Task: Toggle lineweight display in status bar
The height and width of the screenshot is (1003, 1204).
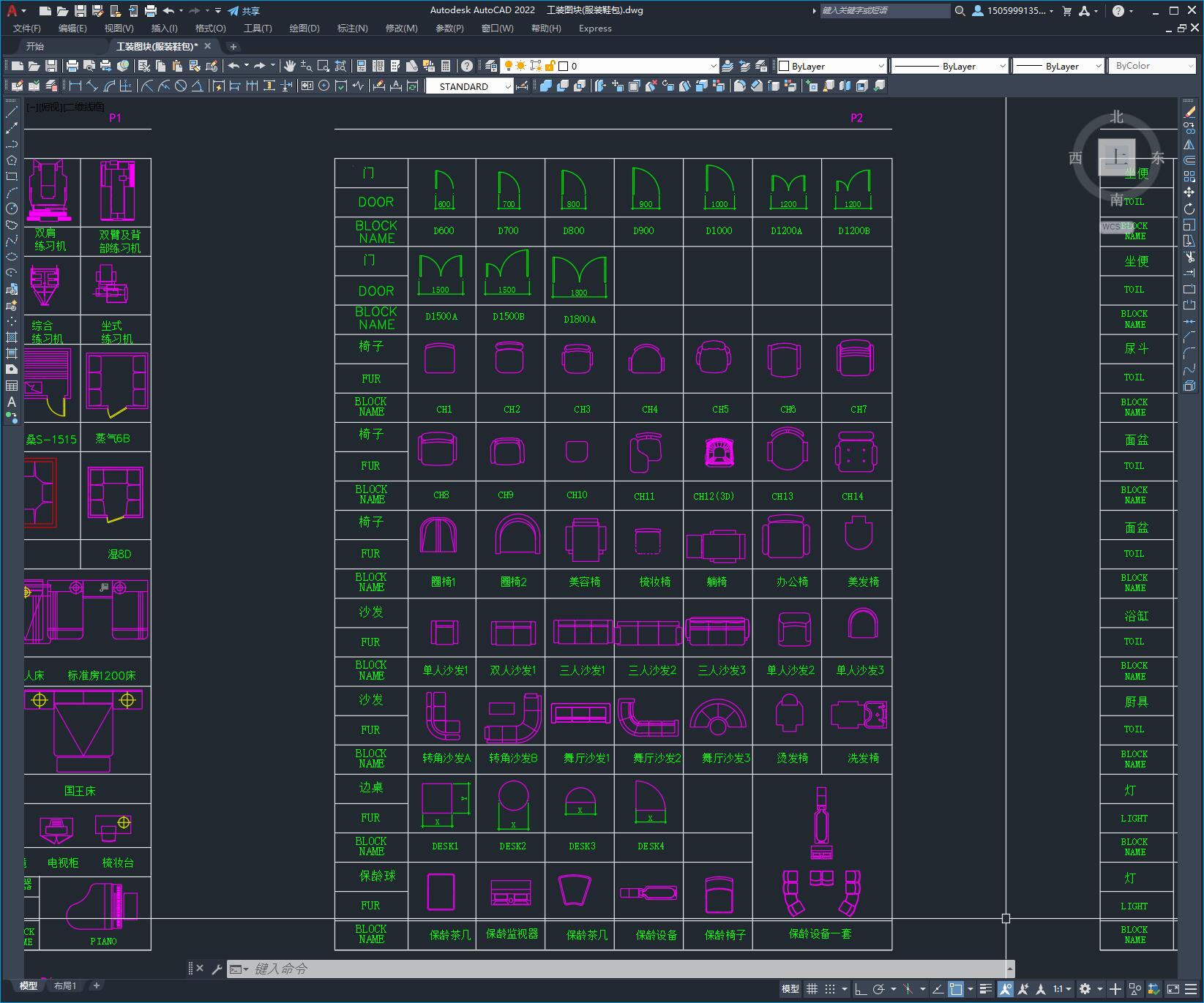Action: 987,989
